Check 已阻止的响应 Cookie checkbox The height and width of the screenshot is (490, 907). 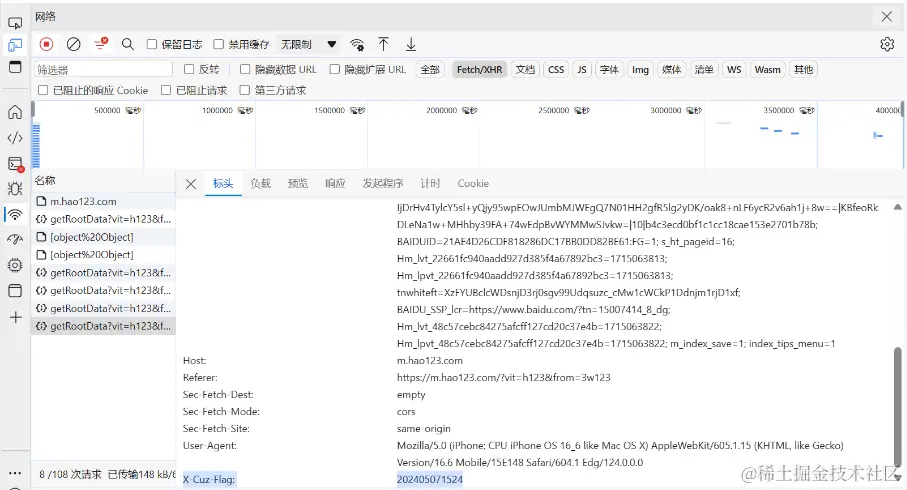pyautogui.click(x=43, y=90)
